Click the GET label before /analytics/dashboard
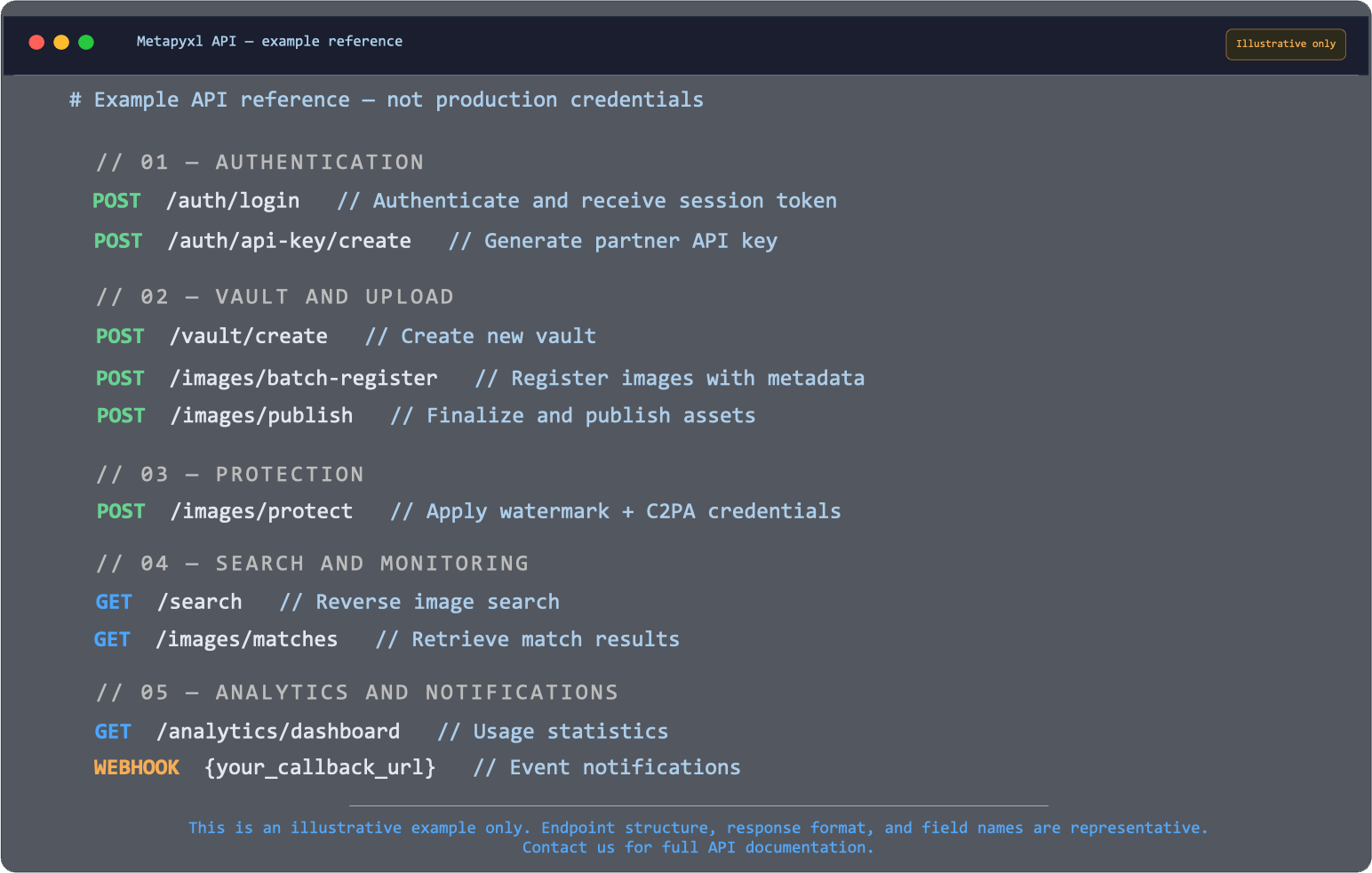Image resolution: width=1372 pixels, height=873 pixels. pos(113,732)
